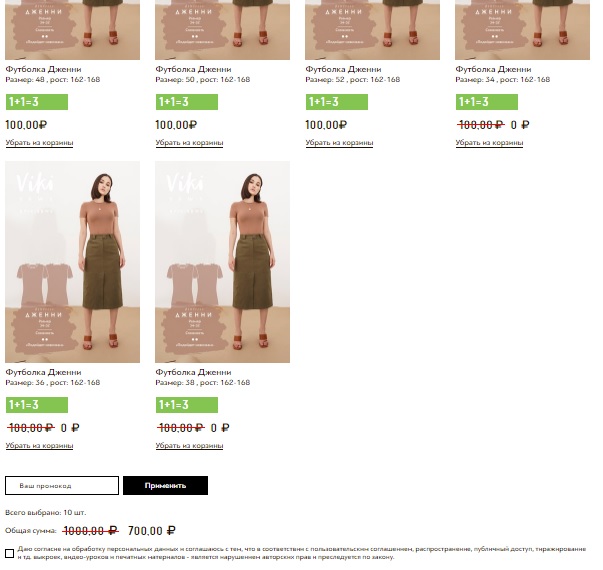Click the 1+1=3 badge on size 48 item
This screenshot has height=570, width=603.
coord(37,102)
